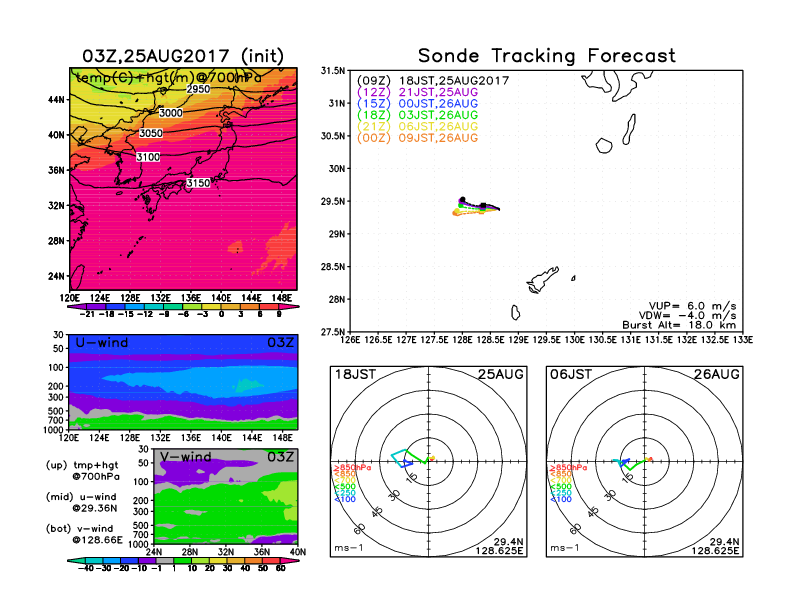Click the 06JST hodograph wind trace
This screenshot has height=612, width=792.
click(632, 463)
